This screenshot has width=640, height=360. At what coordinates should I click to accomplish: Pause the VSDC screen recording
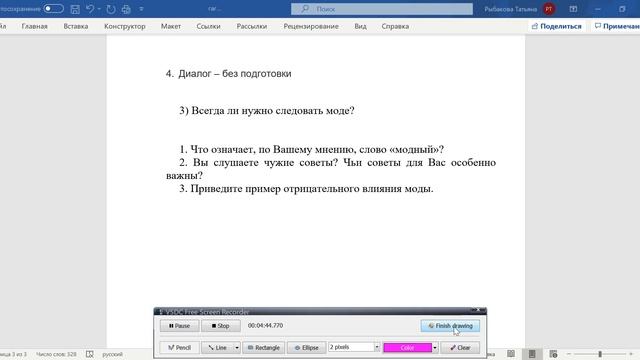179,326
